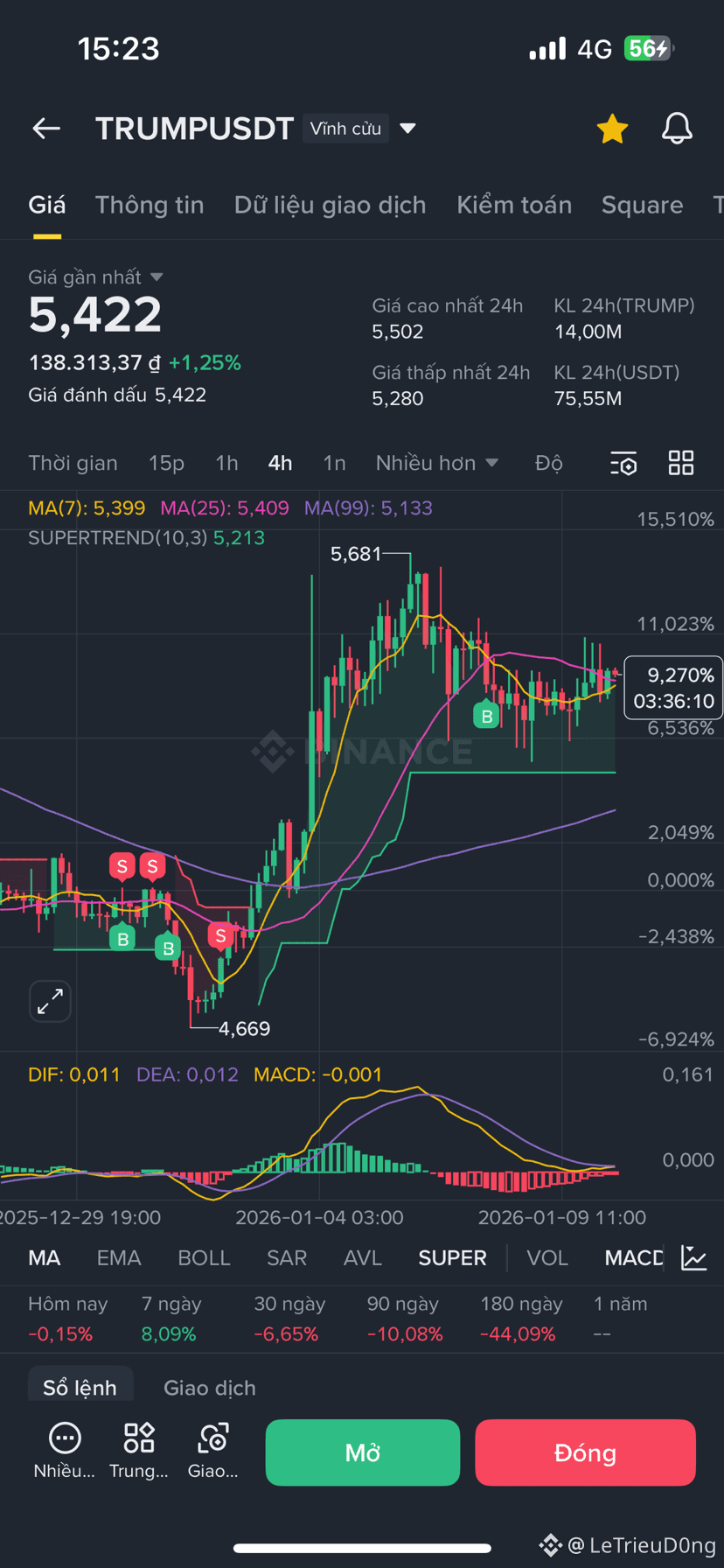Image resolution: width=724 pixels, height=1568 pixels.
Task: Tap the last price 5,422
Action: click(95, 315)
